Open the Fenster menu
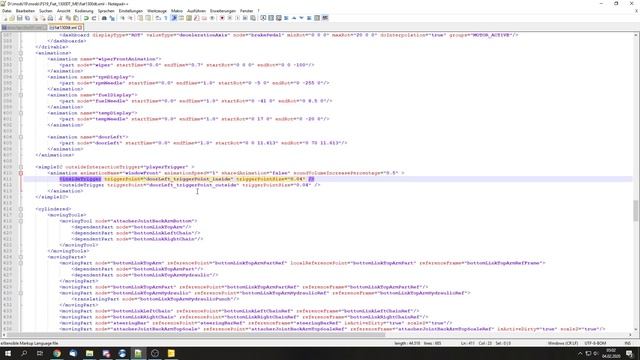 click(246, 11)
